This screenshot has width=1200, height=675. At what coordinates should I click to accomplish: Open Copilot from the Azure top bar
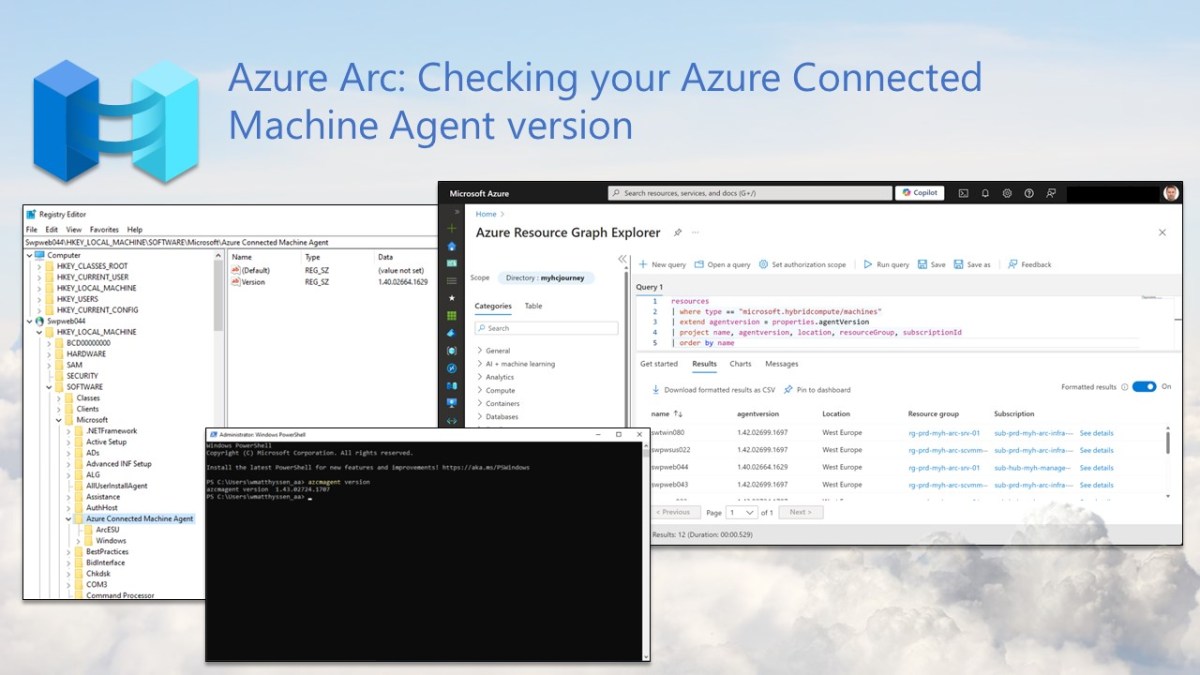[918, 193]
